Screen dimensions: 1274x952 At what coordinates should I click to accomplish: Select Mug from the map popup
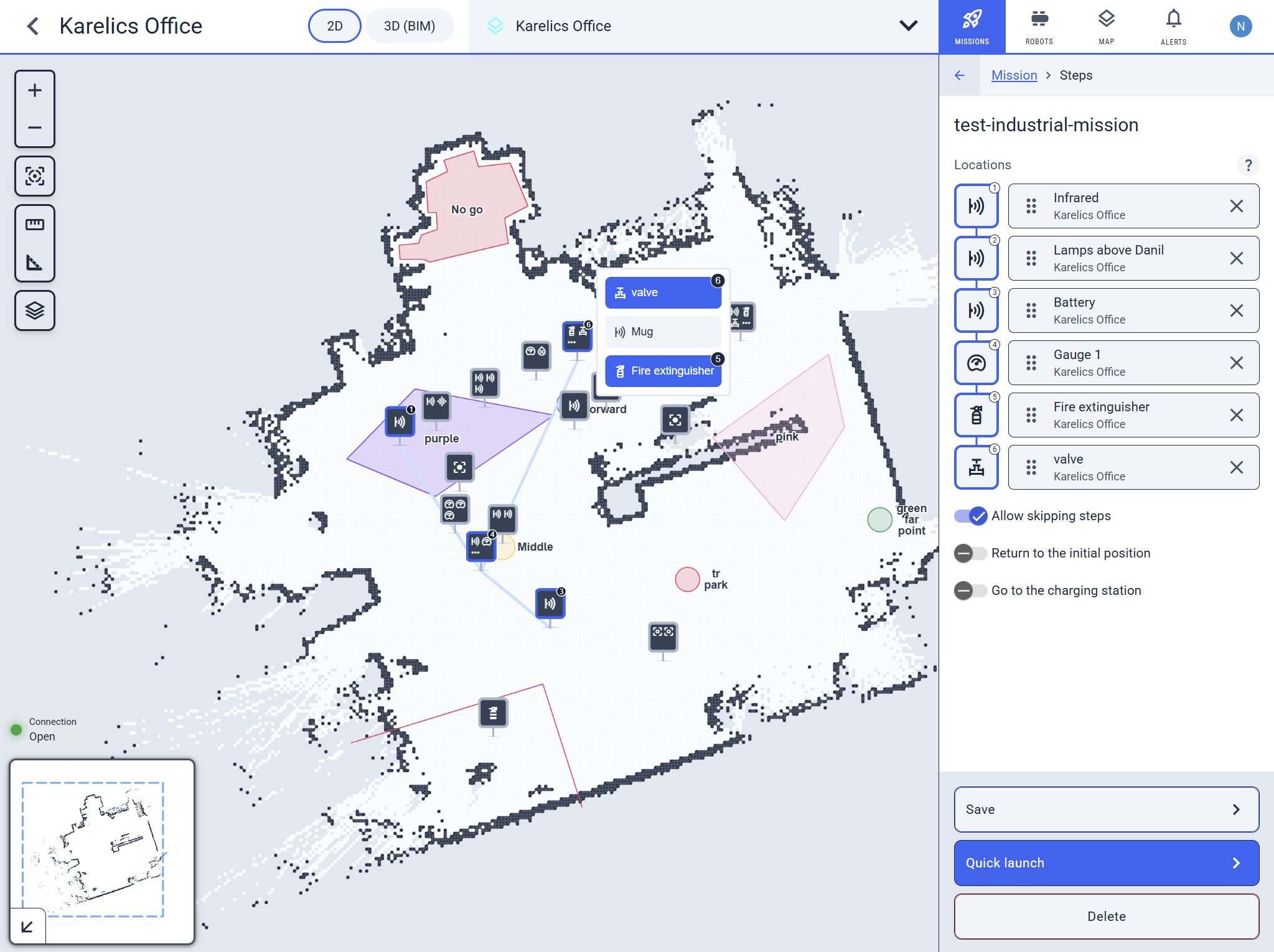663,332
